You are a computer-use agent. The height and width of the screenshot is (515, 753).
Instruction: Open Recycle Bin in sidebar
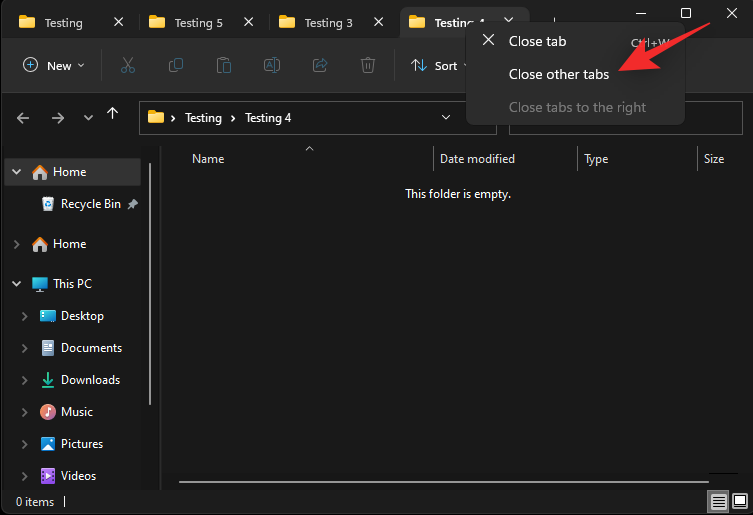[90, 204]
